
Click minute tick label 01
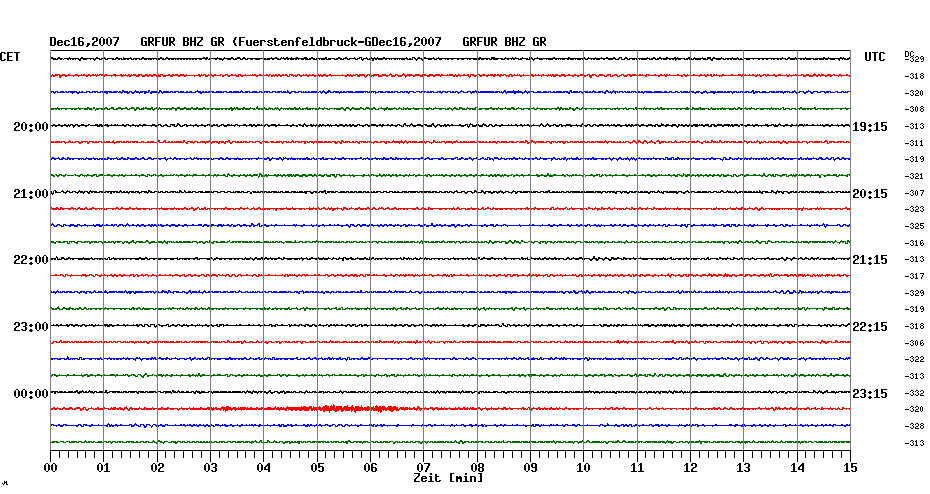(x=104, y=468)
